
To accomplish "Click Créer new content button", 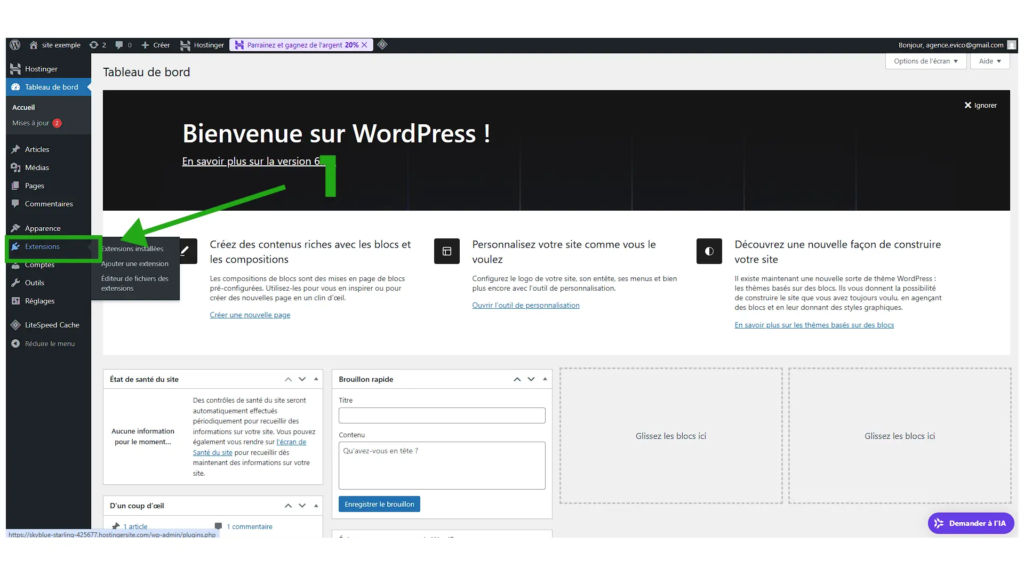I will point(155,45).
